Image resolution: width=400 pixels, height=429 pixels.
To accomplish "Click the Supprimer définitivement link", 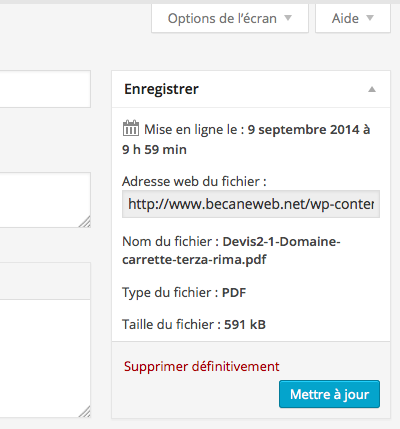I will tap(201, 366).
